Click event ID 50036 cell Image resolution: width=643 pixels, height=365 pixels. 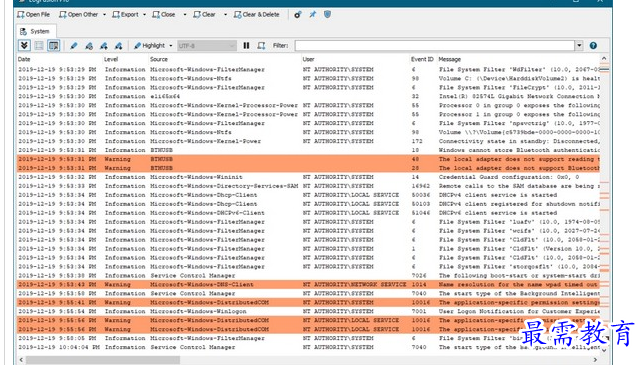[421, 195]
